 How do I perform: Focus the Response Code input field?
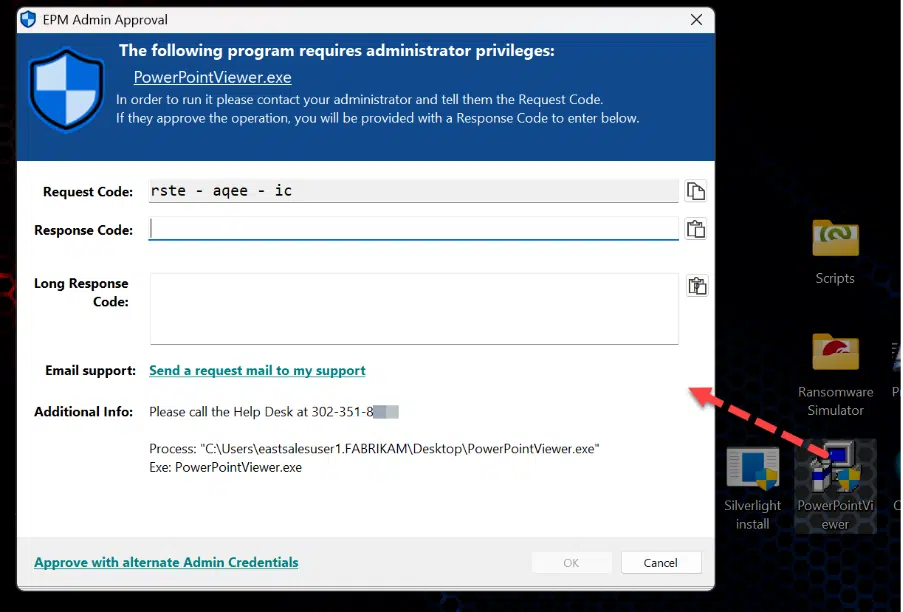tap(413, 229)
